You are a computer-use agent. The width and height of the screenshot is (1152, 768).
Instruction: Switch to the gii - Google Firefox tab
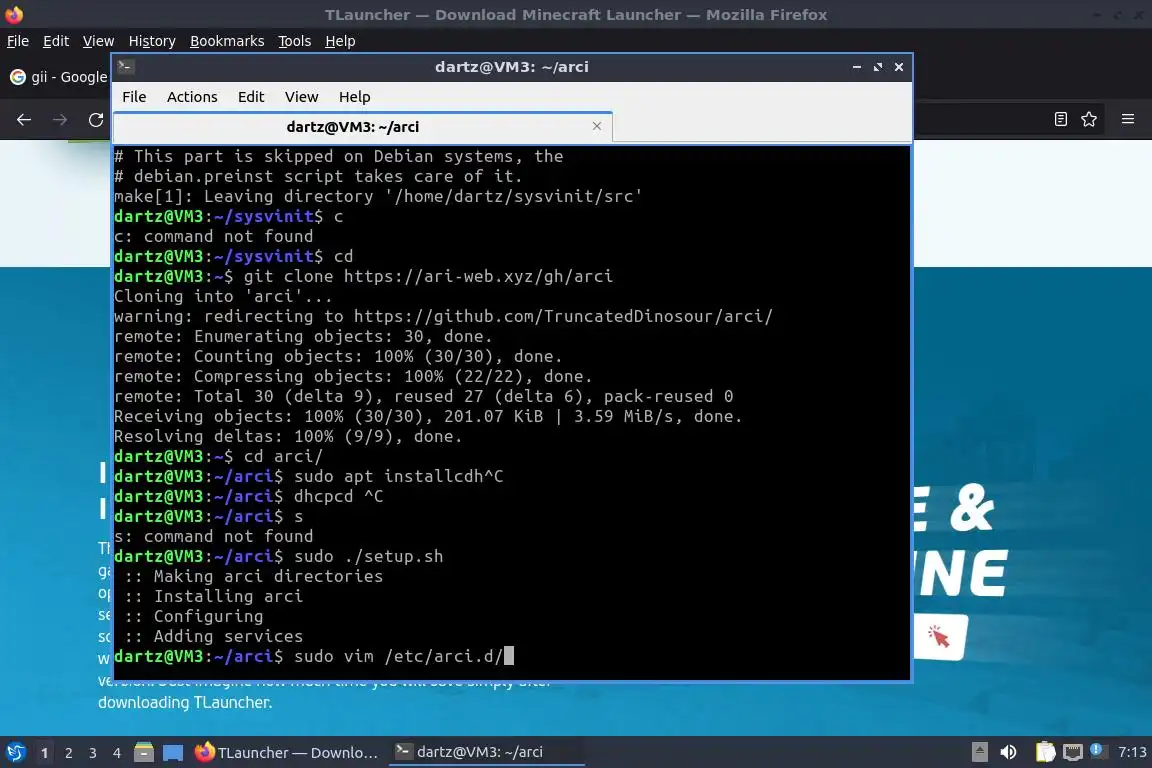[x=59, y=77]
